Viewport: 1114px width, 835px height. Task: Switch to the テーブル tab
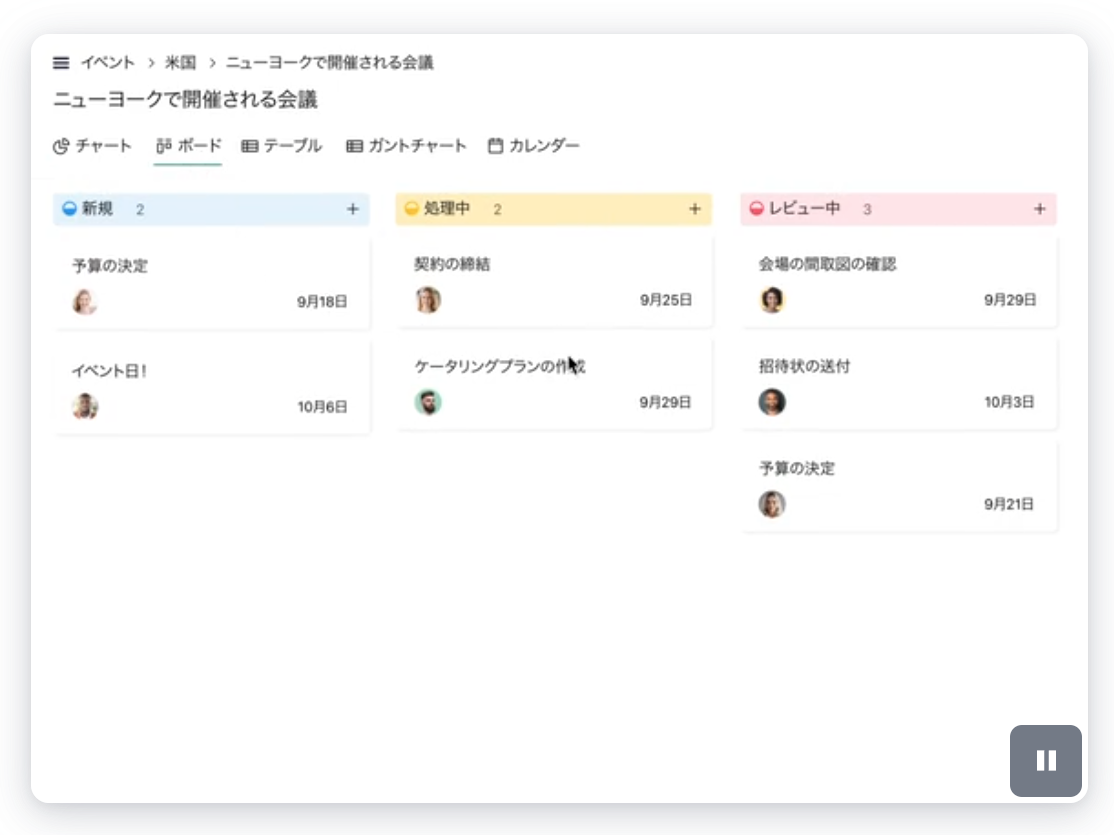tap(281, 146)
